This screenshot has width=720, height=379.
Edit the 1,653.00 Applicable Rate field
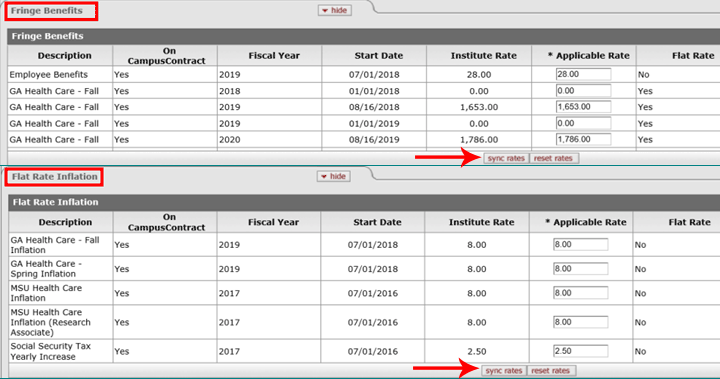tap(583, 107)
